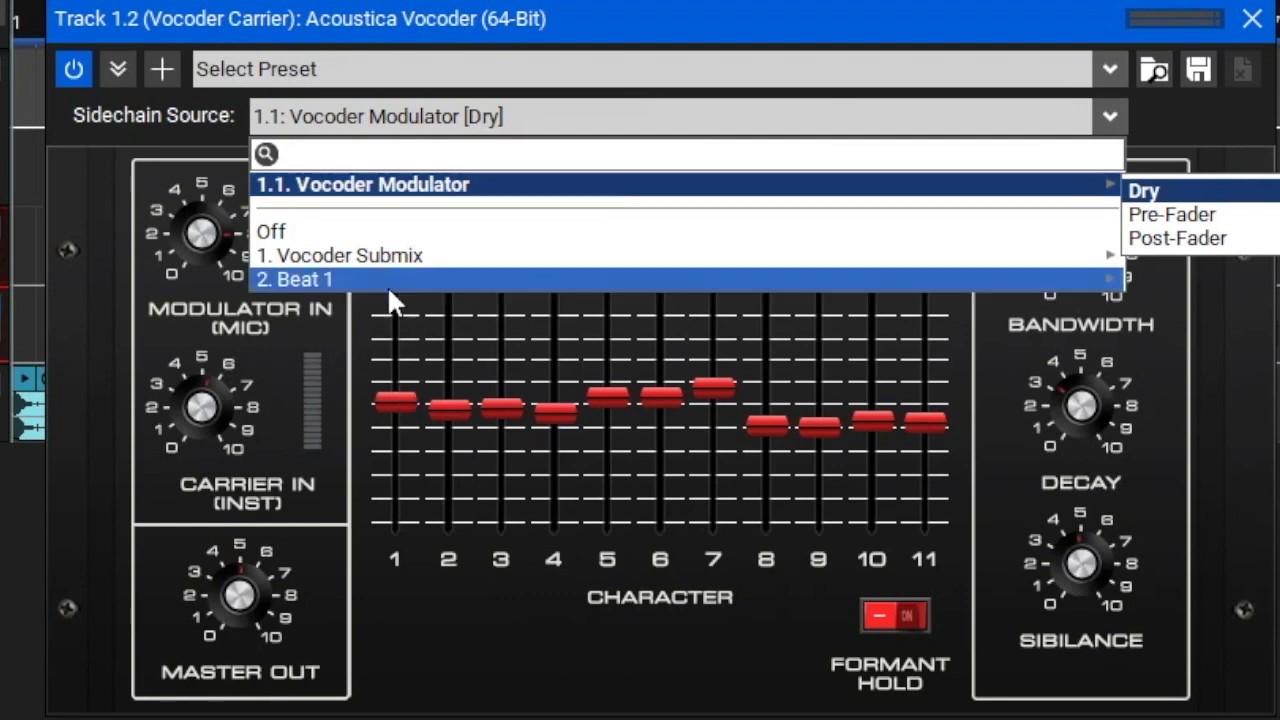Click the delete preset icon
The width and height of the screenshot is (1280, 720).
[x=1242, y=69]
